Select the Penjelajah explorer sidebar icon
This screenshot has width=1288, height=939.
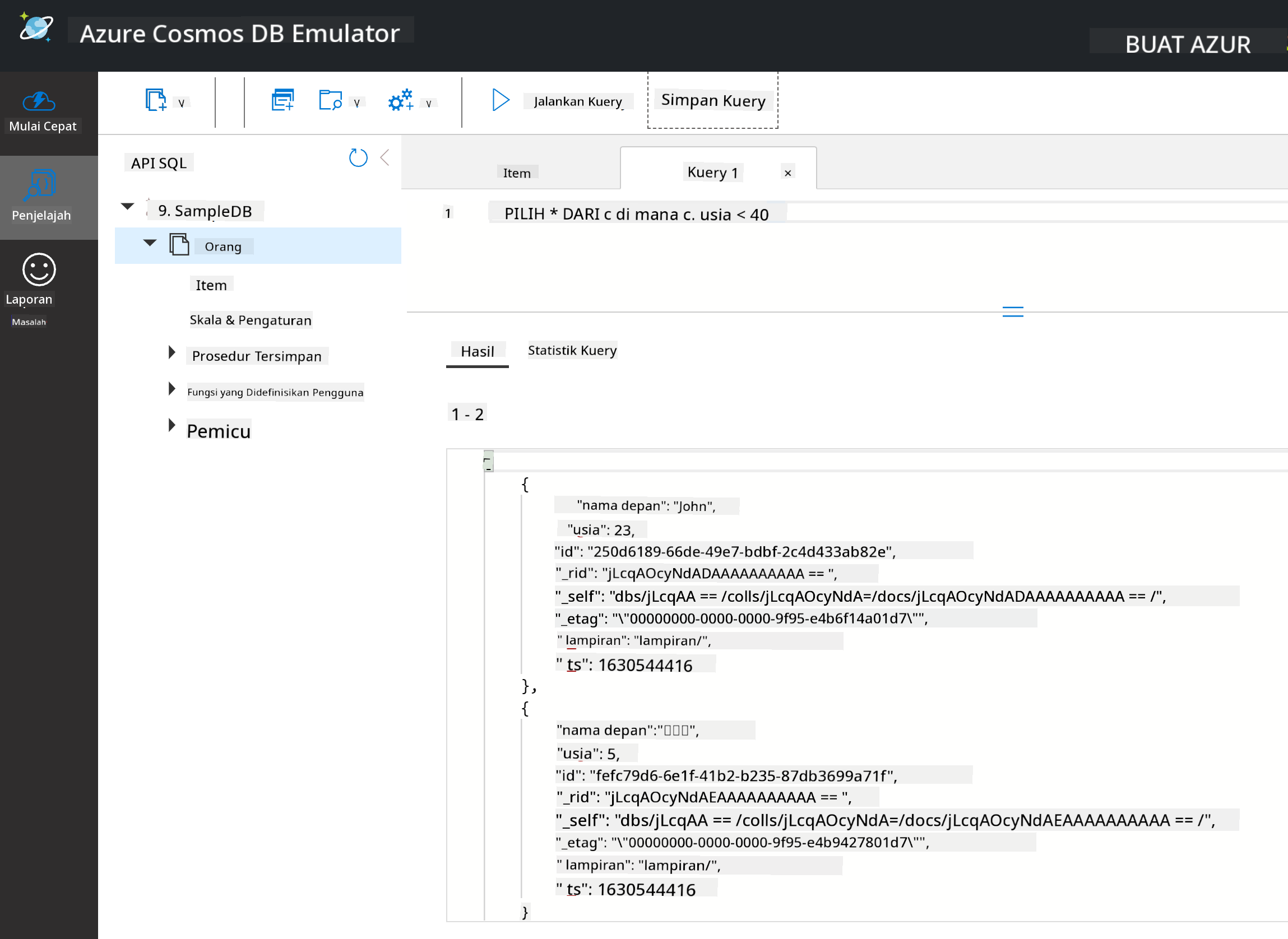(41, 197)
